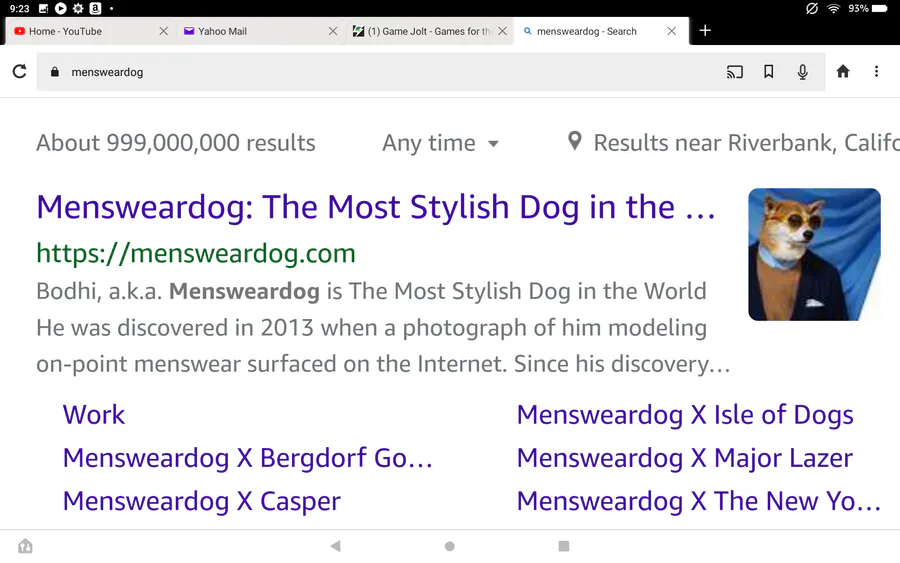Tap the About 999,000,000 results text
Screen dimensions: 900x563
[176, 143]
